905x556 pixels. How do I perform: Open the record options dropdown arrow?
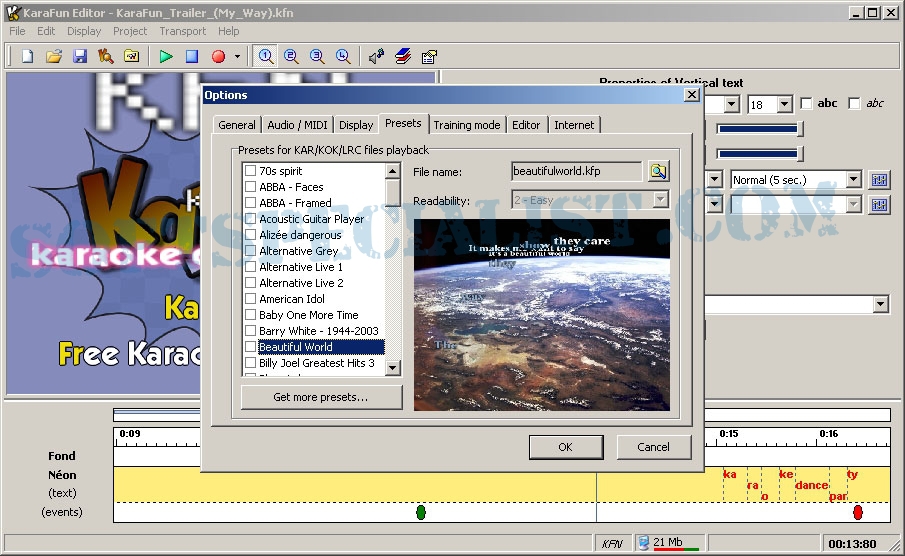(237, 56)
